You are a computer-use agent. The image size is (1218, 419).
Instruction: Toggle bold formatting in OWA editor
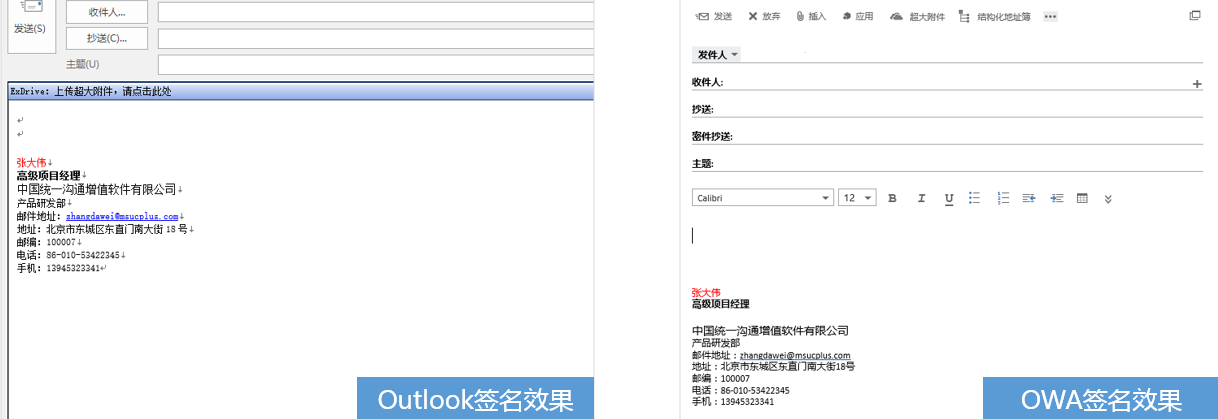coord(892,198)
